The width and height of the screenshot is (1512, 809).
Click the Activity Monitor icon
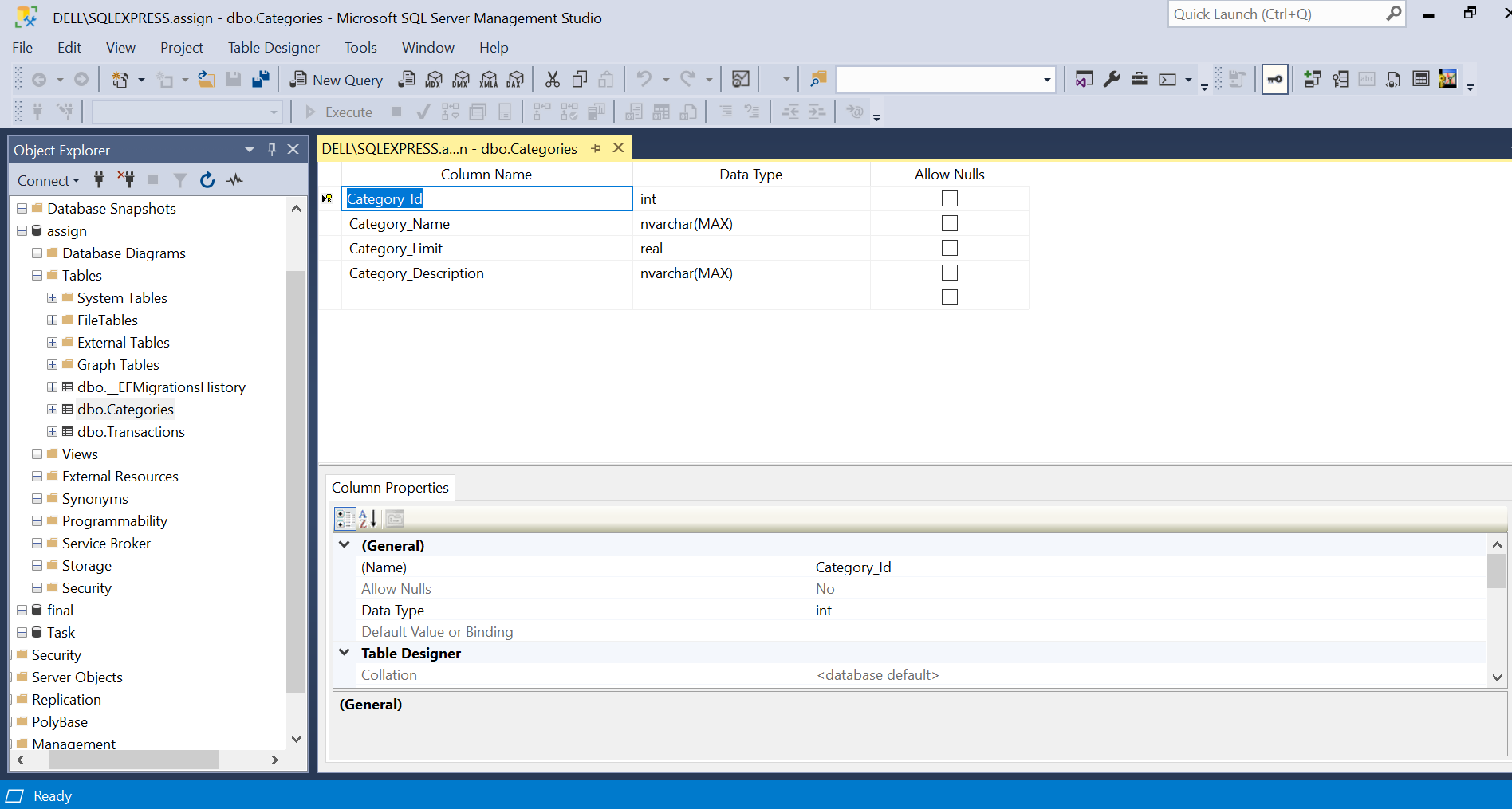tap(741, 80)
